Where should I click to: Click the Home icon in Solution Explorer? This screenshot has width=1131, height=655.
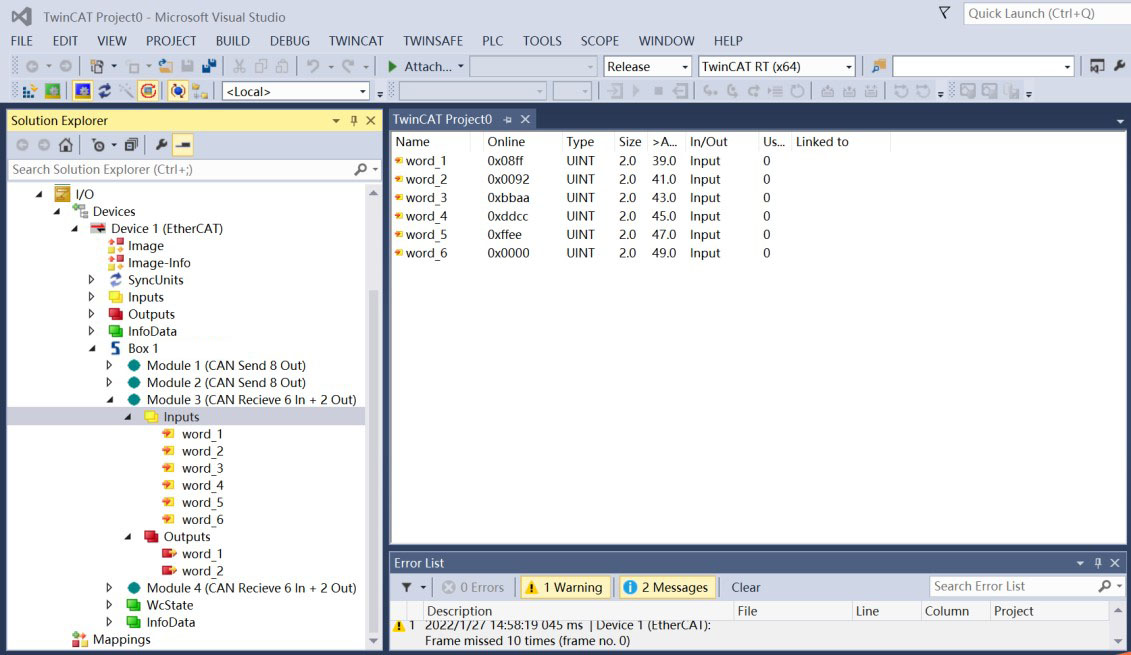[x=66, y=145]
